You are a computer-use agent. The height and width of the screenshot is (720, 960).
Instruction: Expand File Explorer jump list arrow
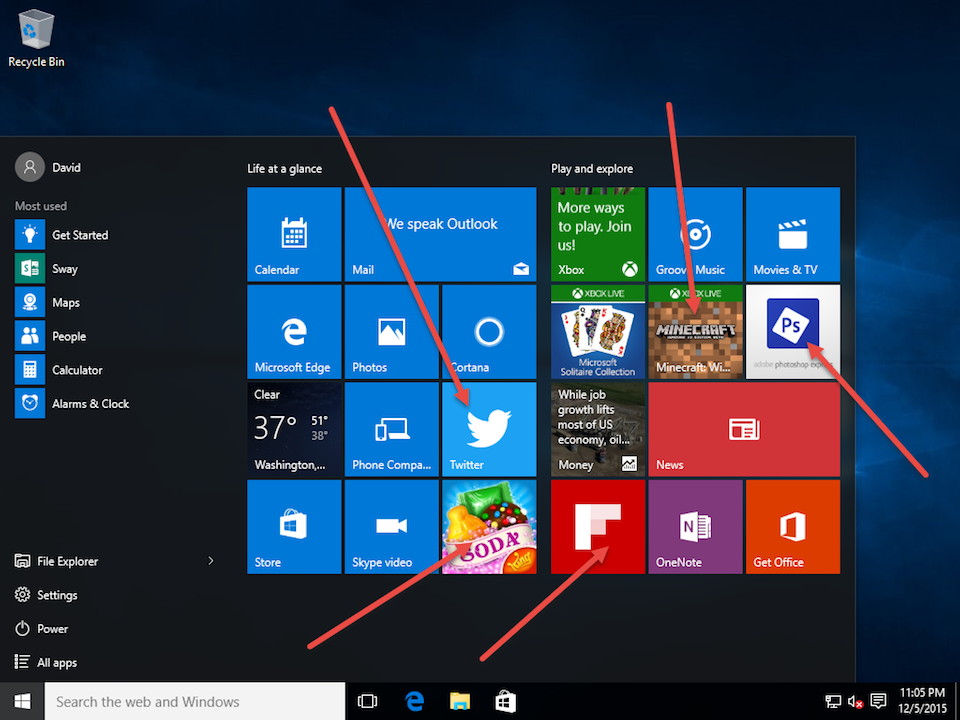[x=211, y=561]
